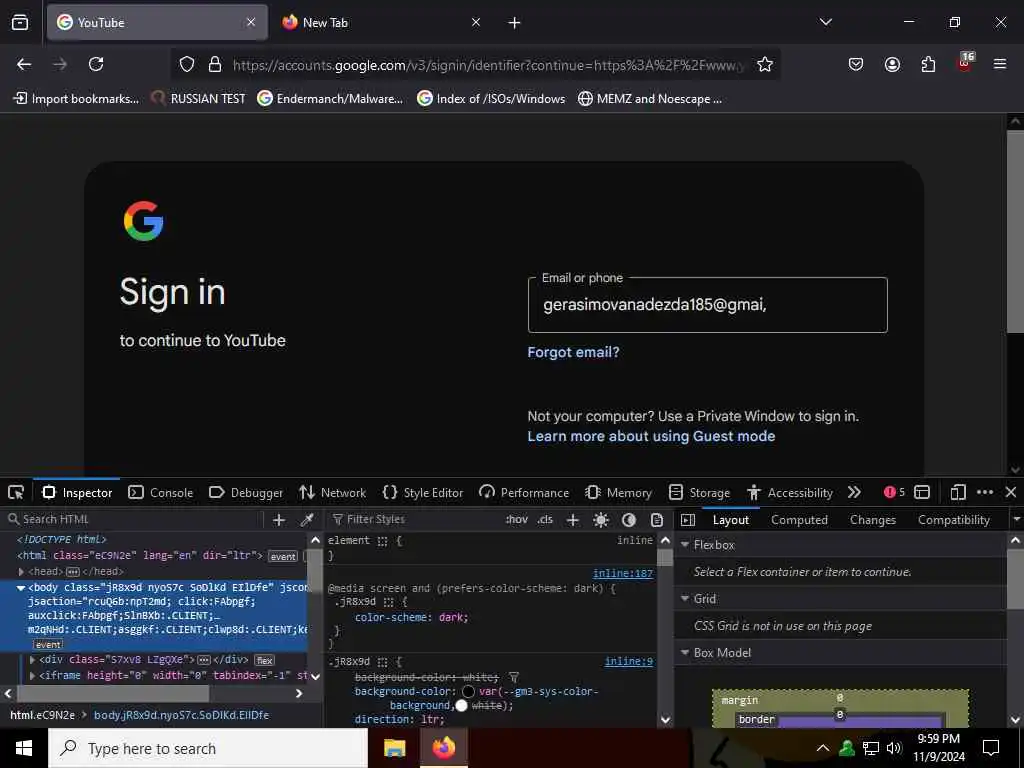1024x768 pixels.
Task: Open tracking protection shield icon
Action: click(x=187, y=64)
